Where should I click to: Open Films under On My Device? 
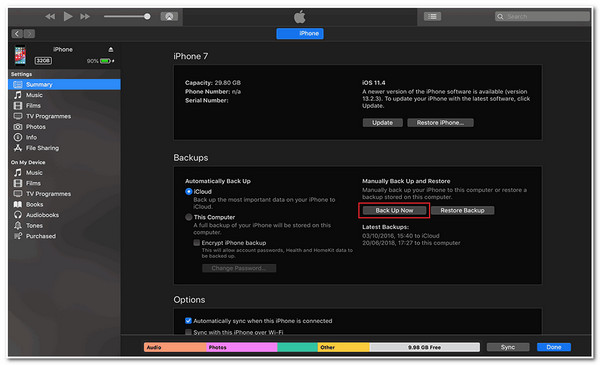[64, 183]
